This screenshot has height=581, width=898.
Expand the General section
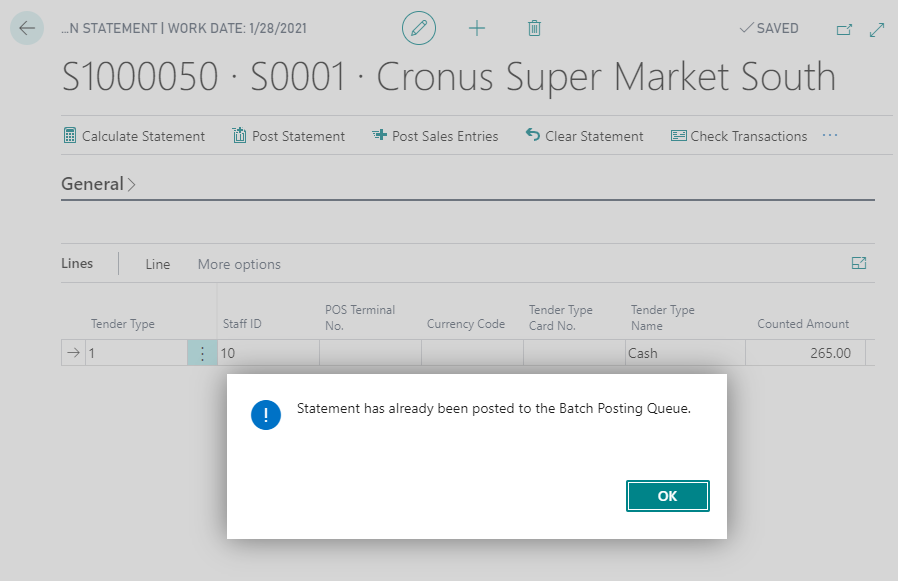tap(99, 184)
